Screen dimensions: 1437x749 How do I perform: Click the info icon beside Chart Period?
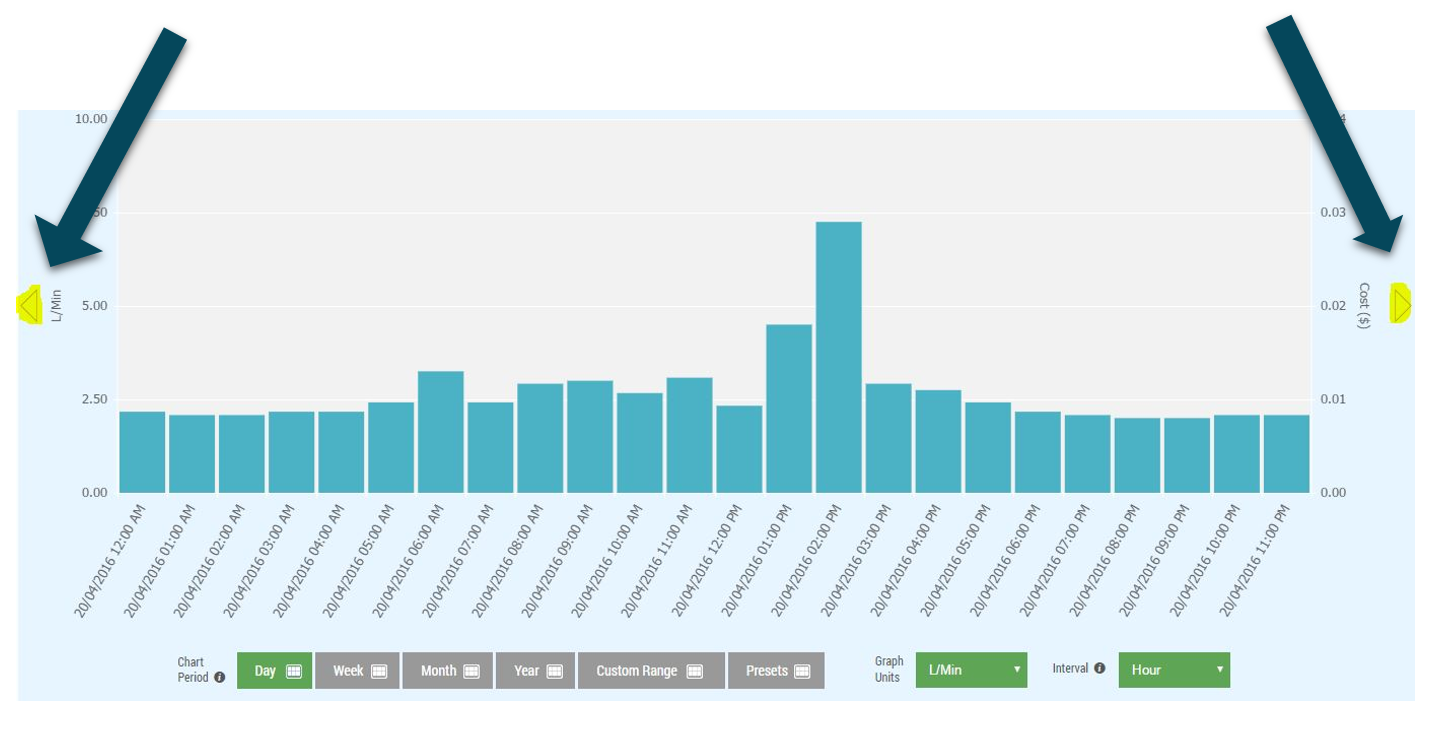coord(219,678)
